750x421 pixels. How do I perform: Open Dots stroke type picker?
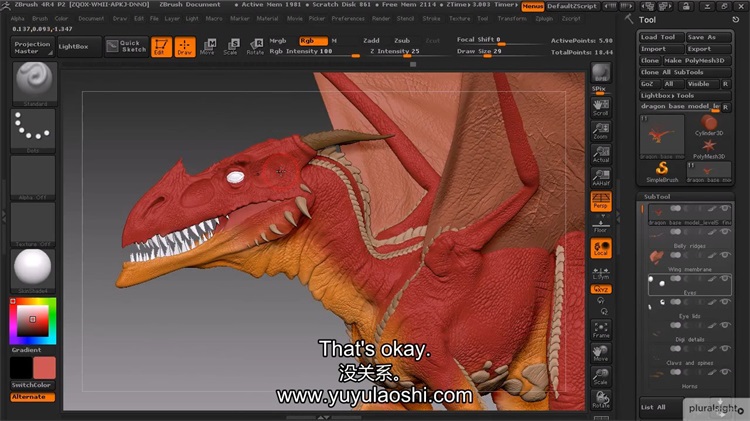(33, 131)
